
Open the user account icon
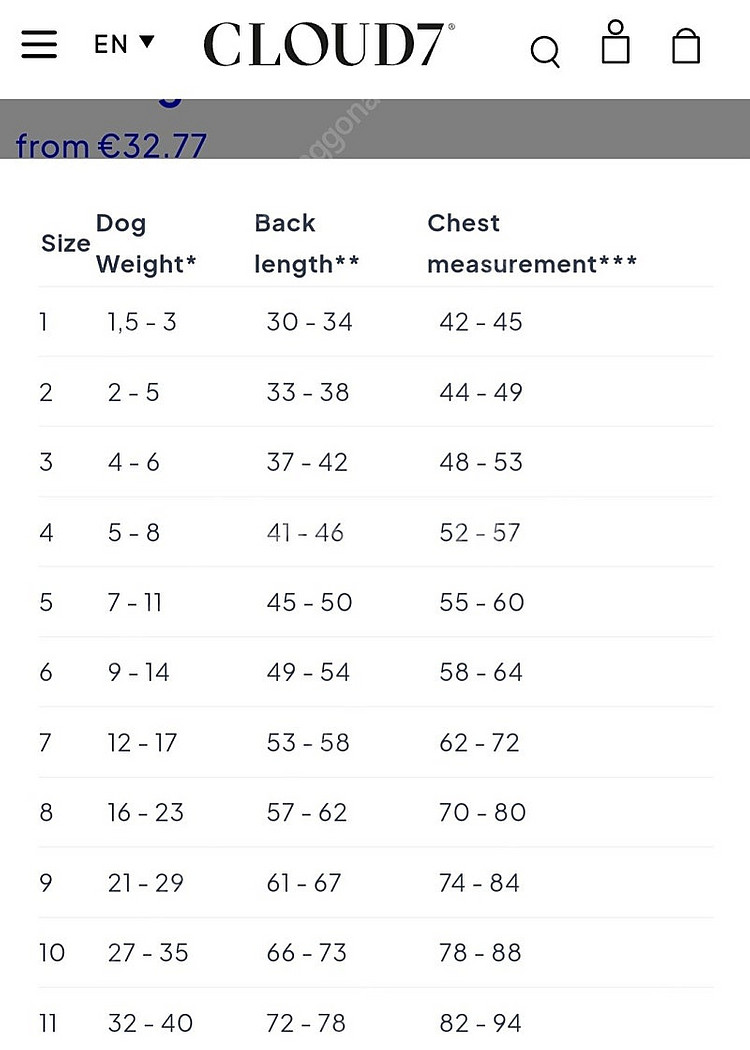tap(615, 42)
